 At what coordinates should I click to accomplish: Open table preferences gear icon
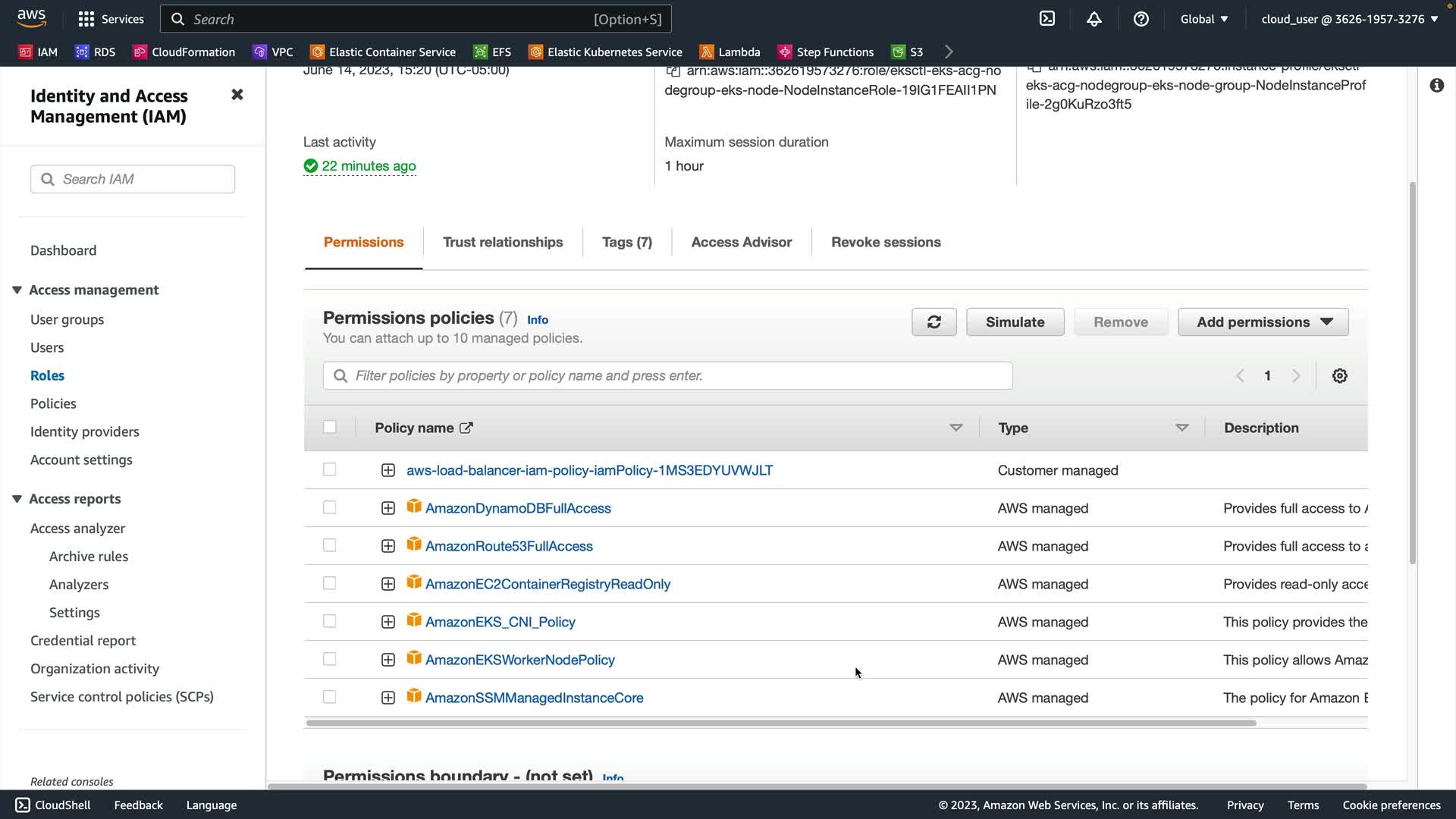tap(1339, 376)
